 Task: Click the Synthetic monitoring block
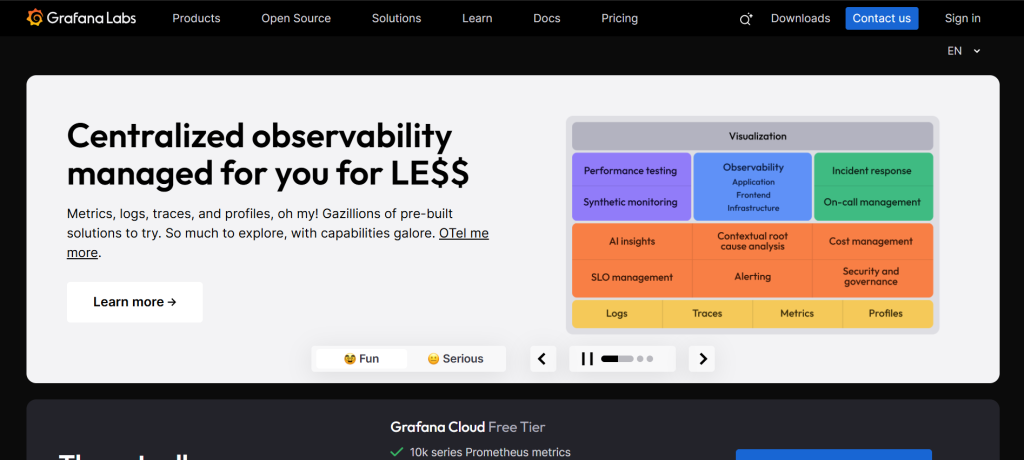(x=631, y=203)
